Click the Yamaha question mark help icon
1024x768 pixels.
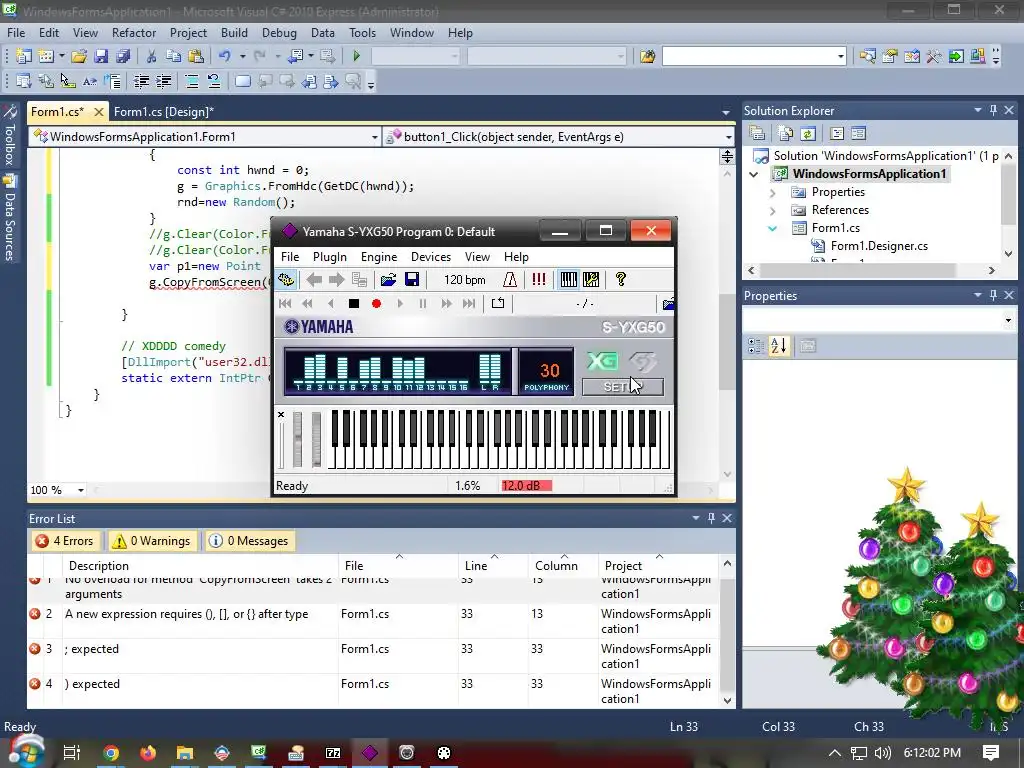[621, 280]
